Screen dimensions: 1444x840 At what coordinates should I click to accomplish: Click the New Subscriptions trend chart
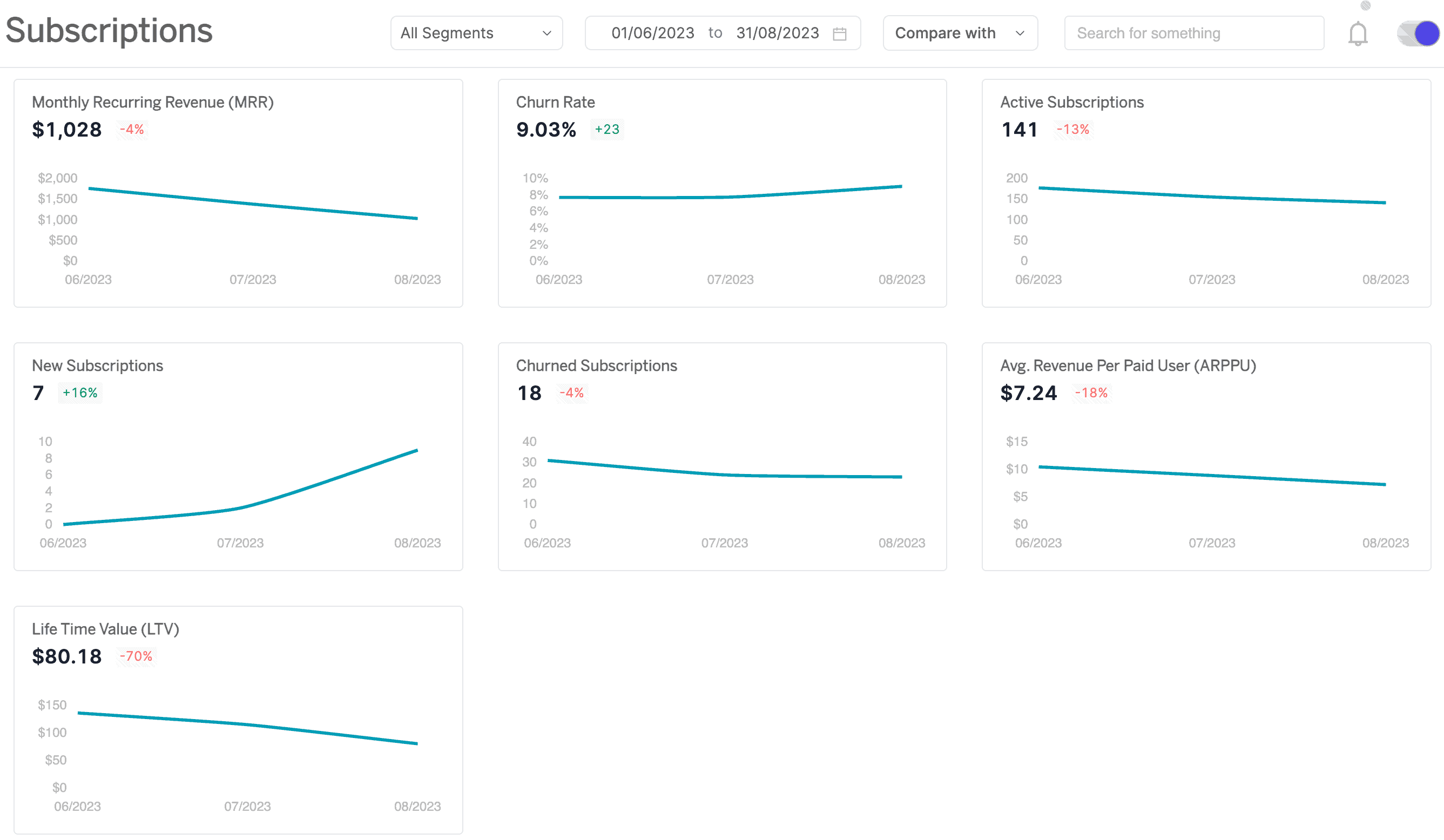pyautogui.click(x=240, y=490)
